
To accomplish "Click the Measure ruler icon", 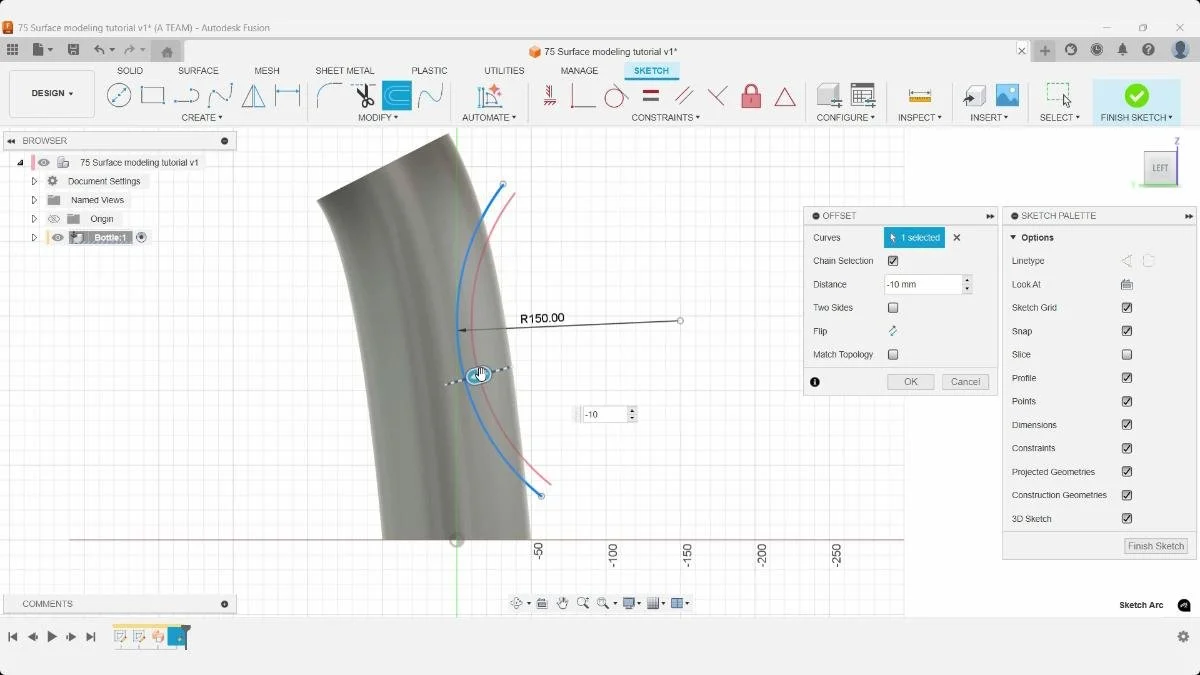I will click(920, 96).
